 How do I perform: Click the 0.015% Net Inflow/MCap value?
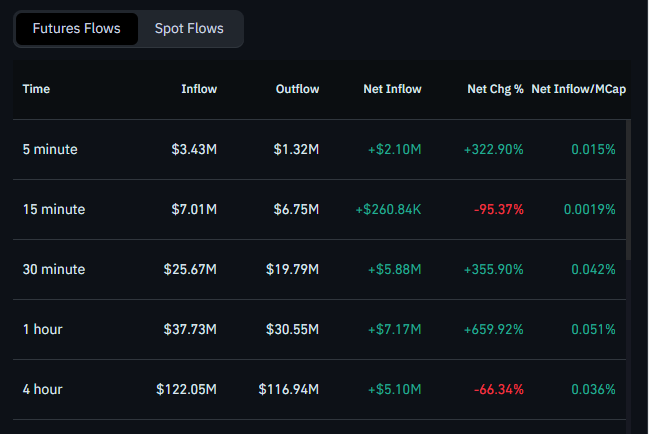[593, 149]
